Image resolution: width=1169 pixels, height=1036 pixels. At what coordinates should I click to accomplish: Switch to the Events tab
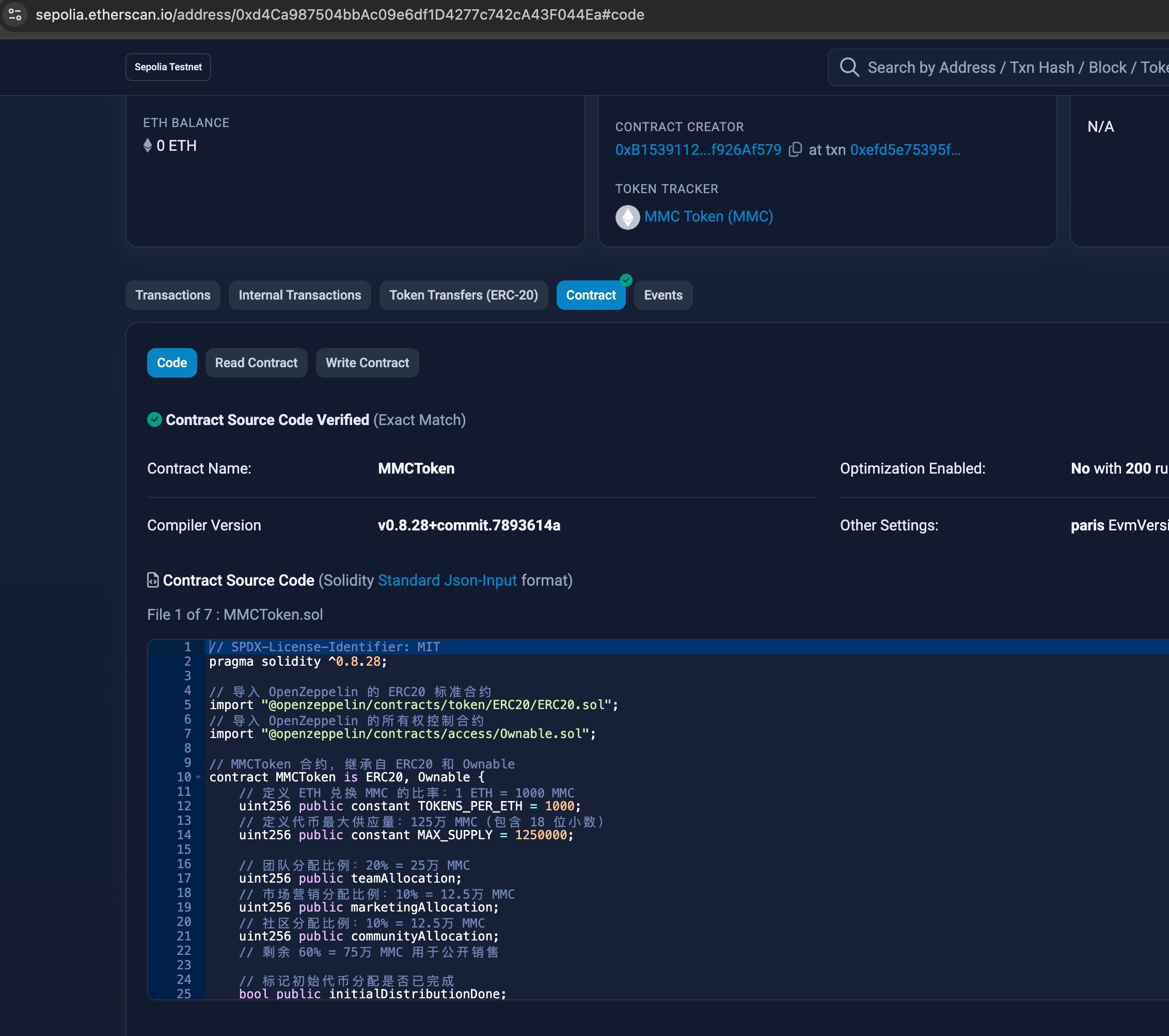(663, 295)
